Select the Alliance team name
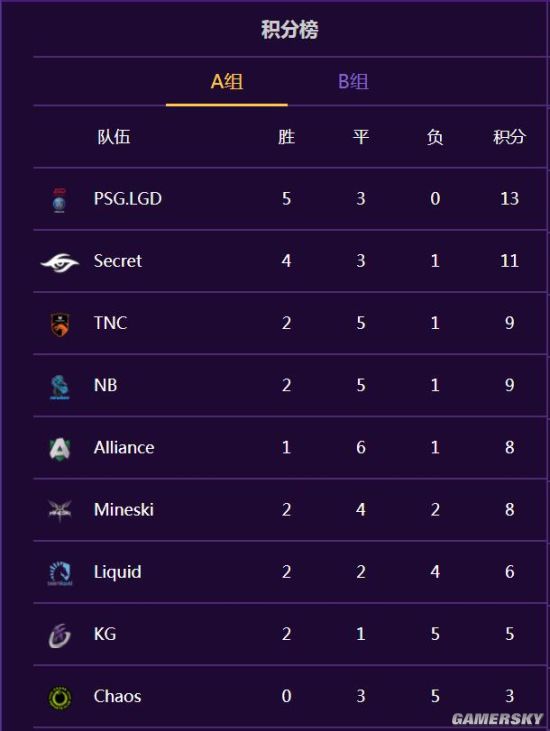Viewport: 550px width, 731px height. [124, 448]
